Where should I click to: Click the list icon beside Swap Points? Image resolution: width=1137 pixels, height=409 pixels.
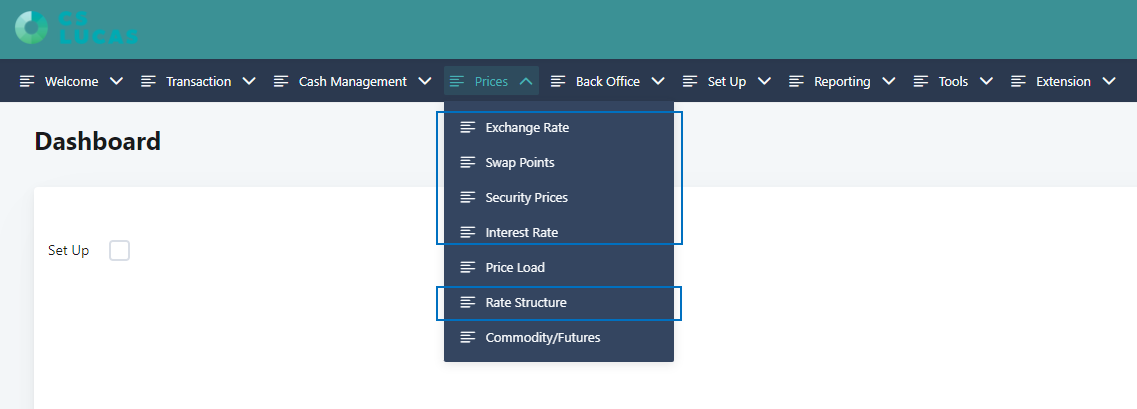click(467, 163)
